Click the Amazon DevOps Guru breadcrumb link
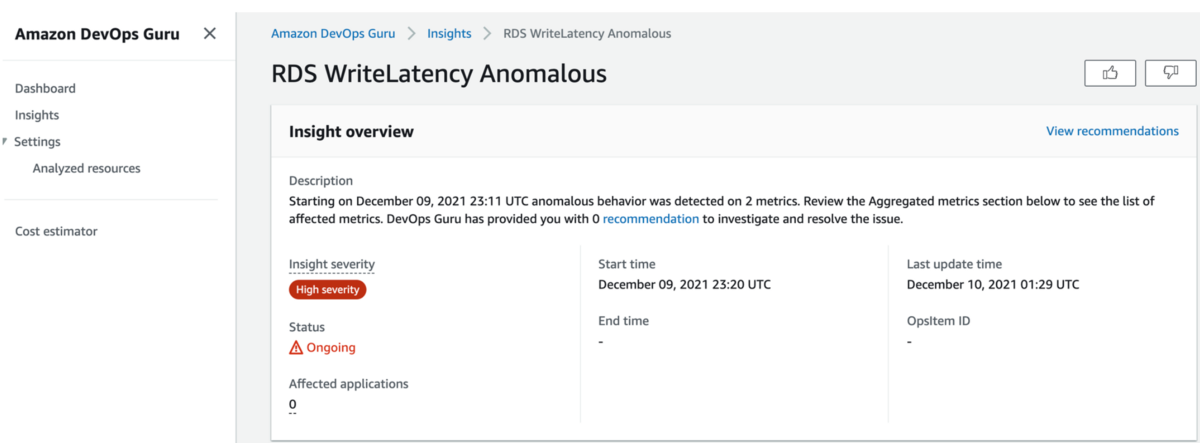1200x443 pixels. 333,33
